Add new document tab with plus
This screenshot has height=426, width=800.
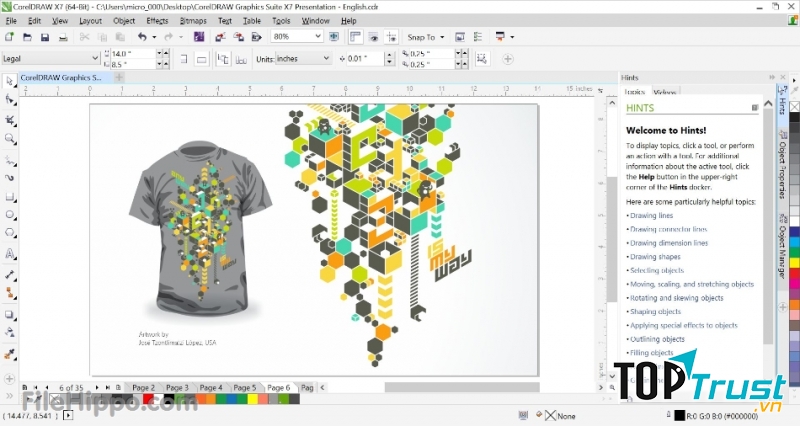[119, 78]
